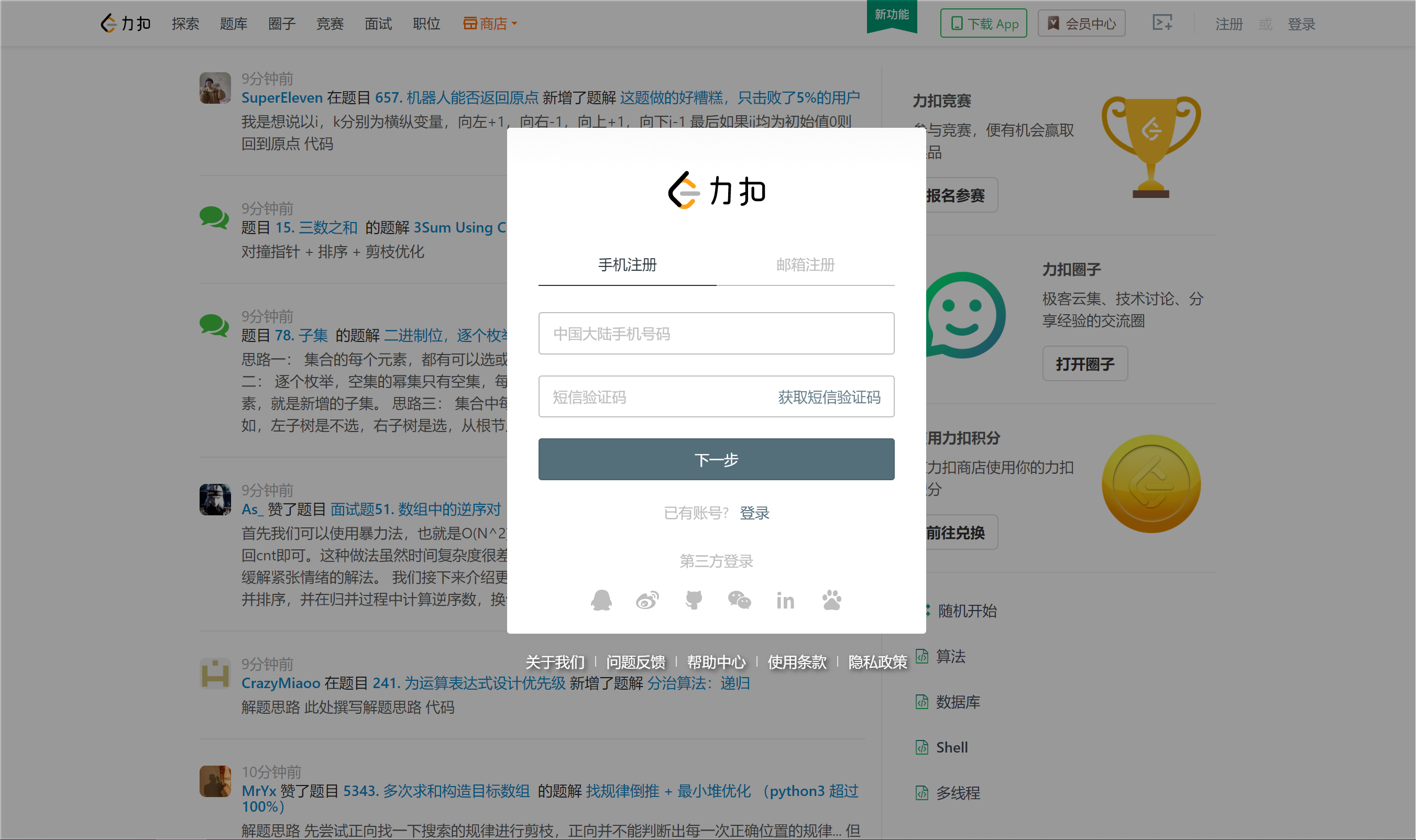Sign in with WeChat icon
The width and height of the screenshot is (1416, 840).
[739, 600]
